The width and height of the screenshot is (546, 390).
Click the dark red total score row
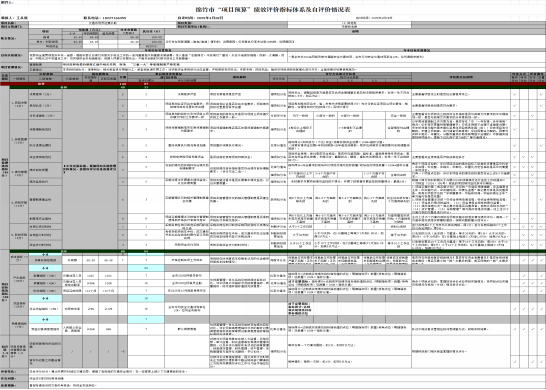coord(273,84)
